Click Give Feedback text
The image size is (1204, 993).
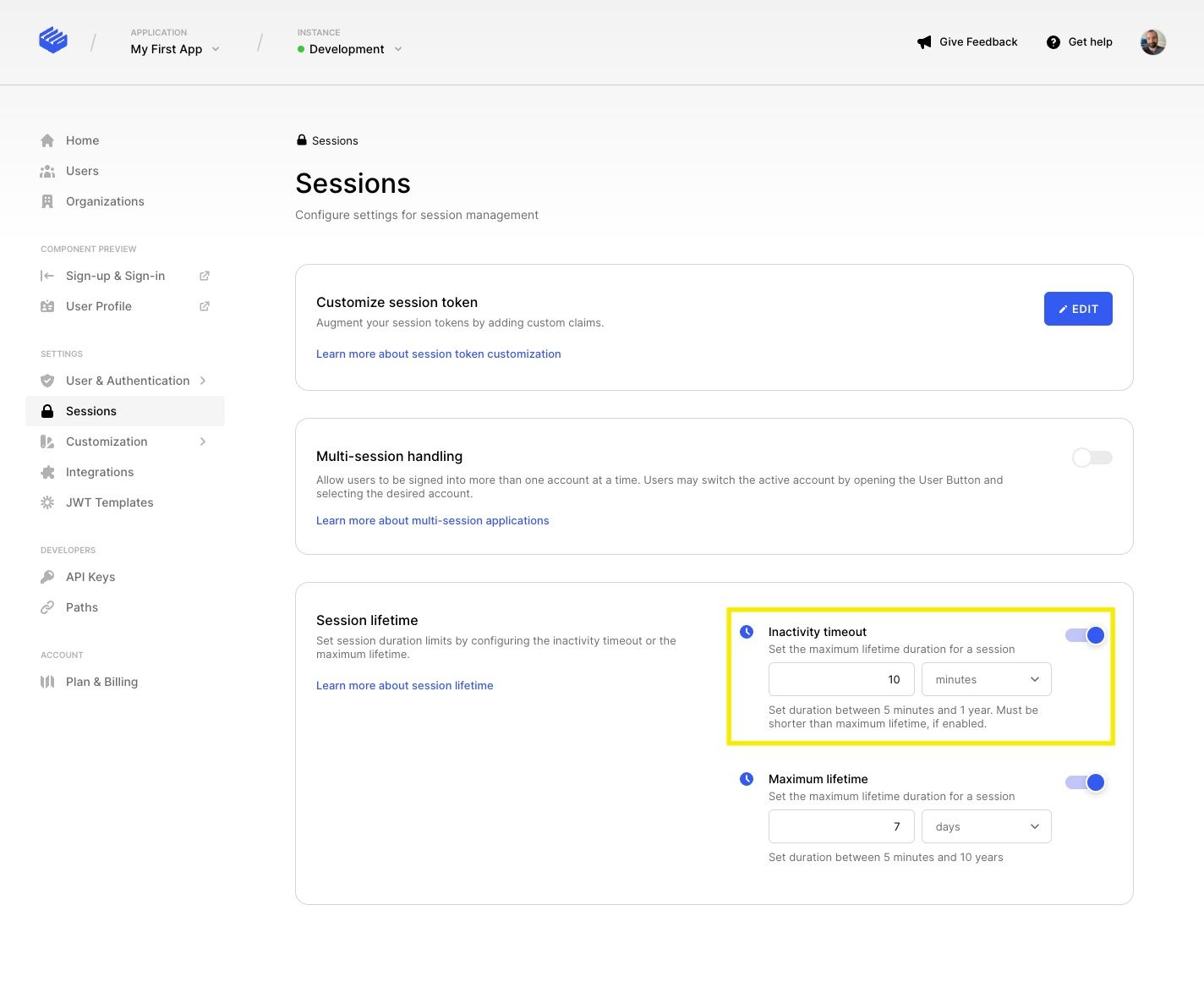click(x=978, y=42)
